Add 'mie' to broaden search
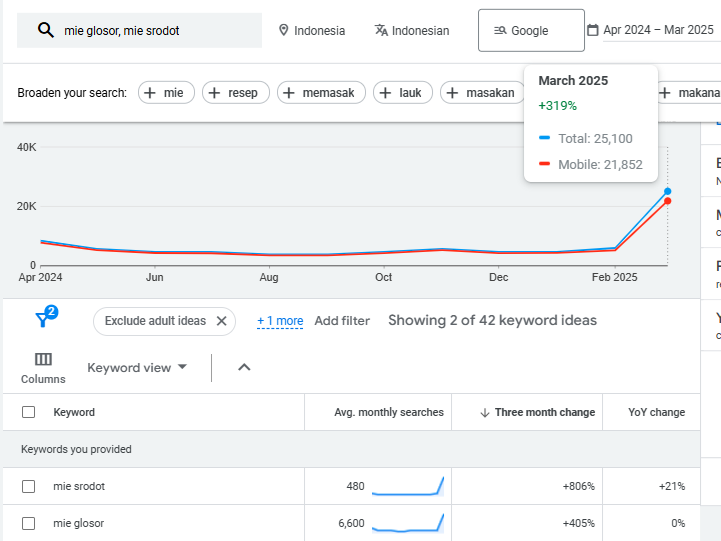721x541 pixels. coord(166,93)
